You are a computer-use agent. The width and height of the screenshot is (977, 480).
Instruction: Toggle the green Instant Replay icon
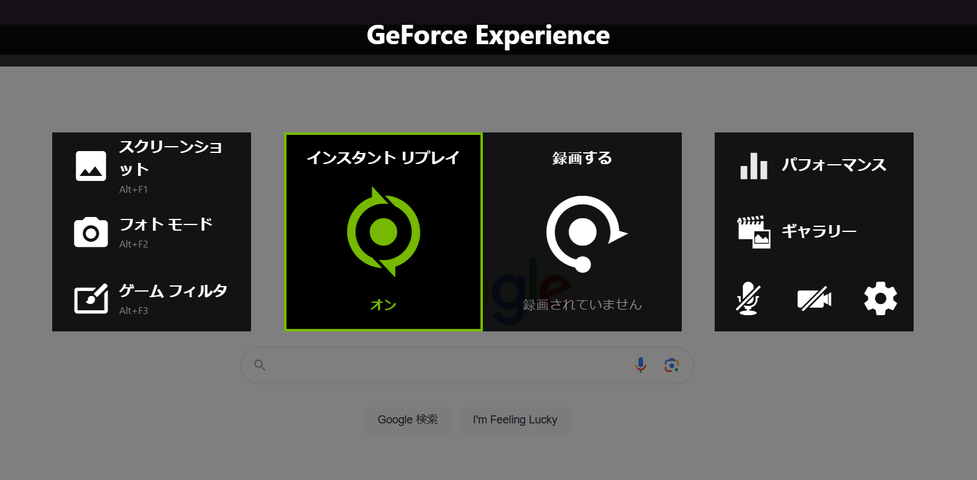pos(383,232)
